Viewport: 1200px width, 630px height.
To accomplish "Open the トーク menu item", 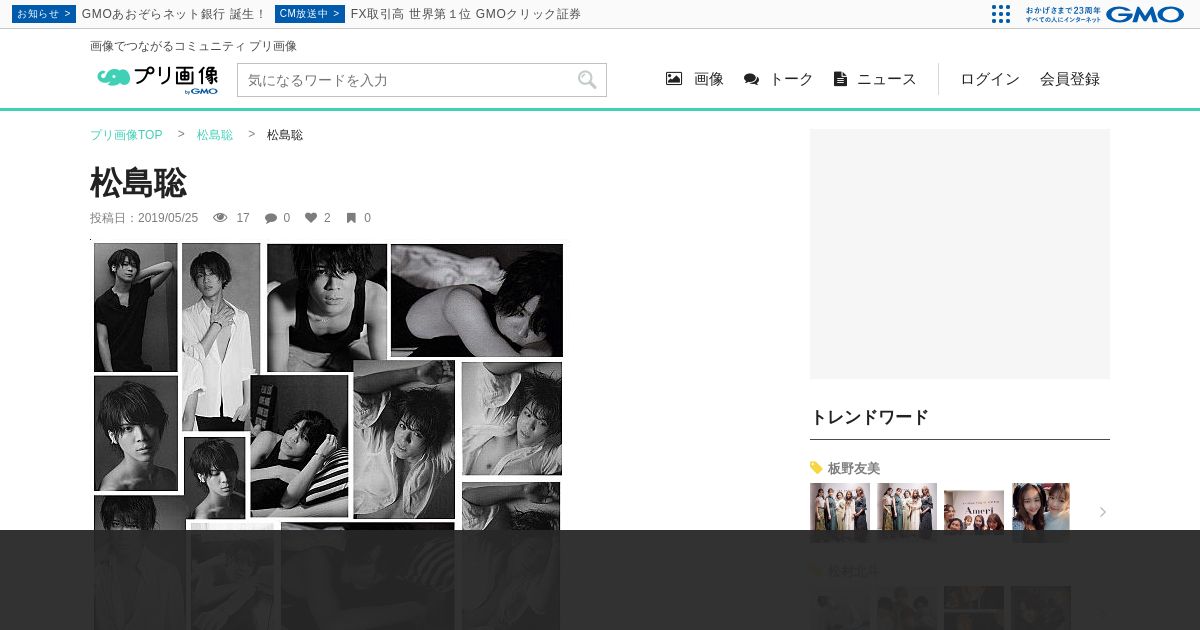I will coord(791,79).
